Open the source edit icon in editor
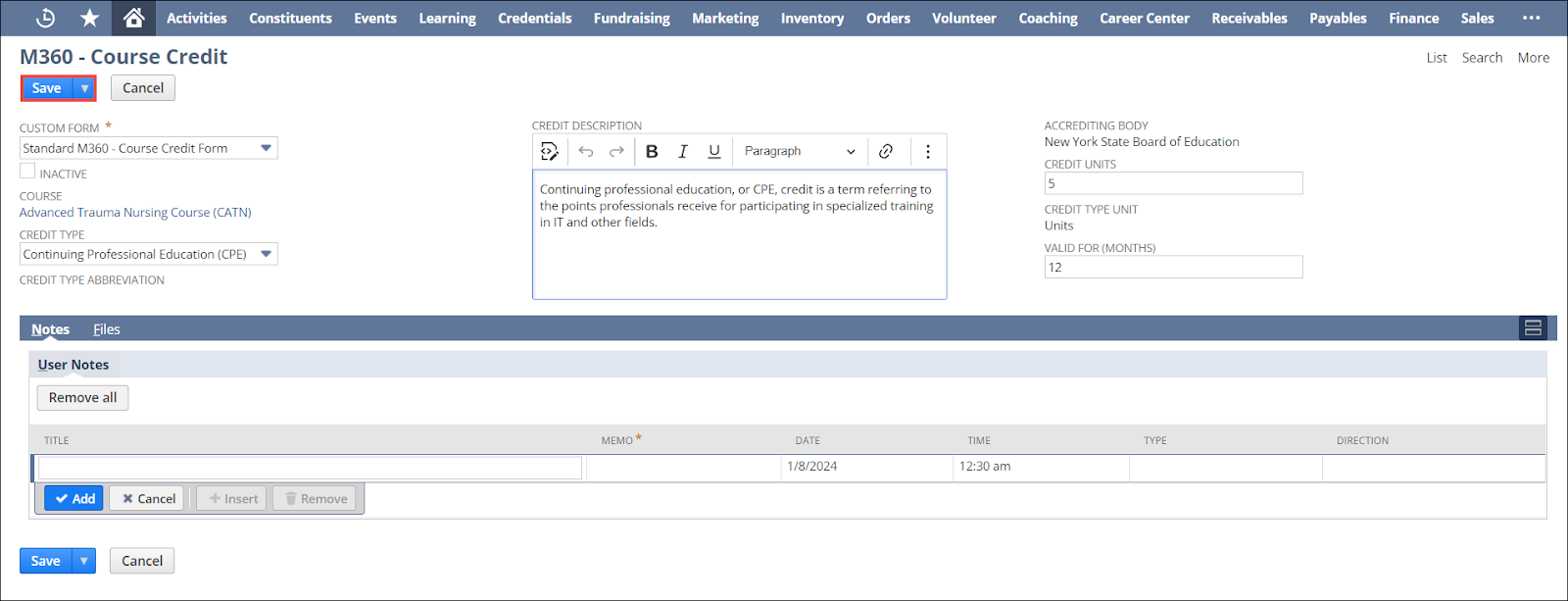 point(550,151)
